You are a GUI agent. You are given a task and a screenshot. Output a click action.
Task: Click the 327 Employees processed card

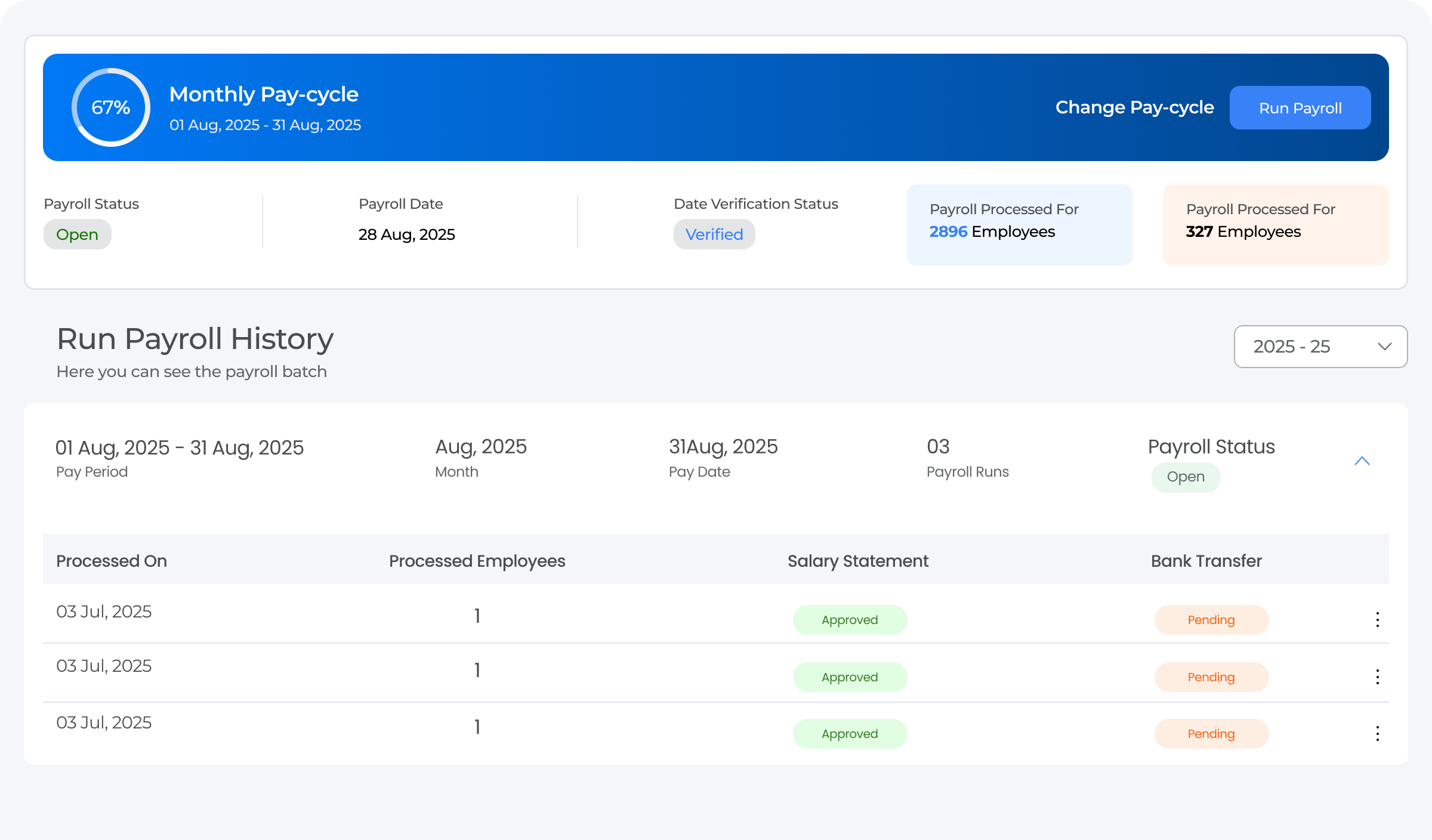1276,225
